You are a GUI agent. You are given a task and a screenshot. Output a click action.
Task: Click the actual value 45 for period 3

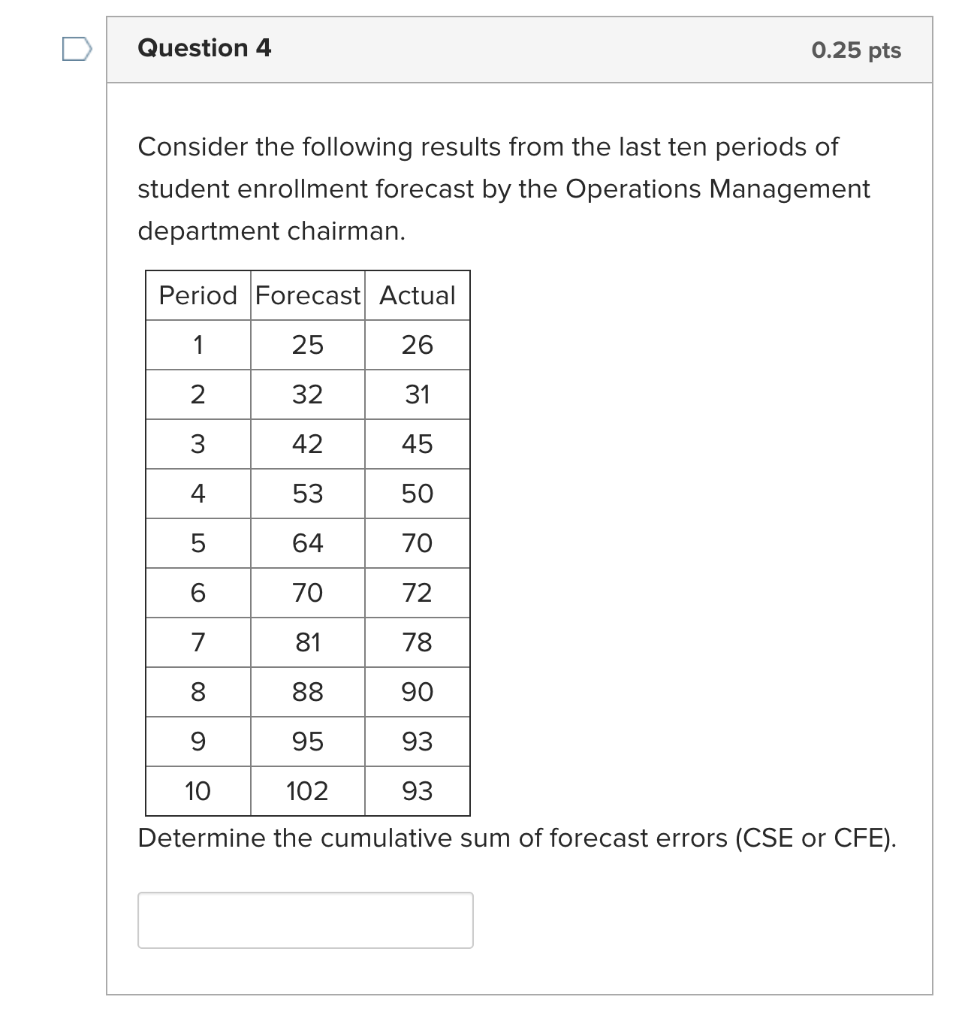tap(416, 443)
